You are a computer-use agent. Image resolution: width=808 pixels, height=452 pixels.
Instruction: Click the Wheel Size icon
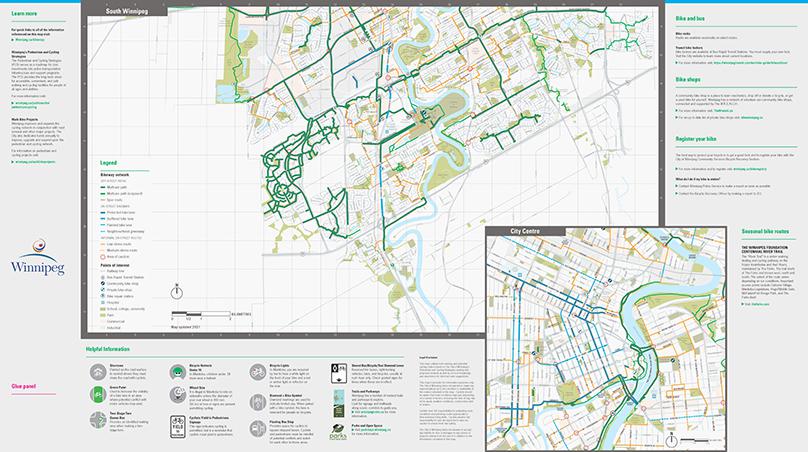pos(177,391)
